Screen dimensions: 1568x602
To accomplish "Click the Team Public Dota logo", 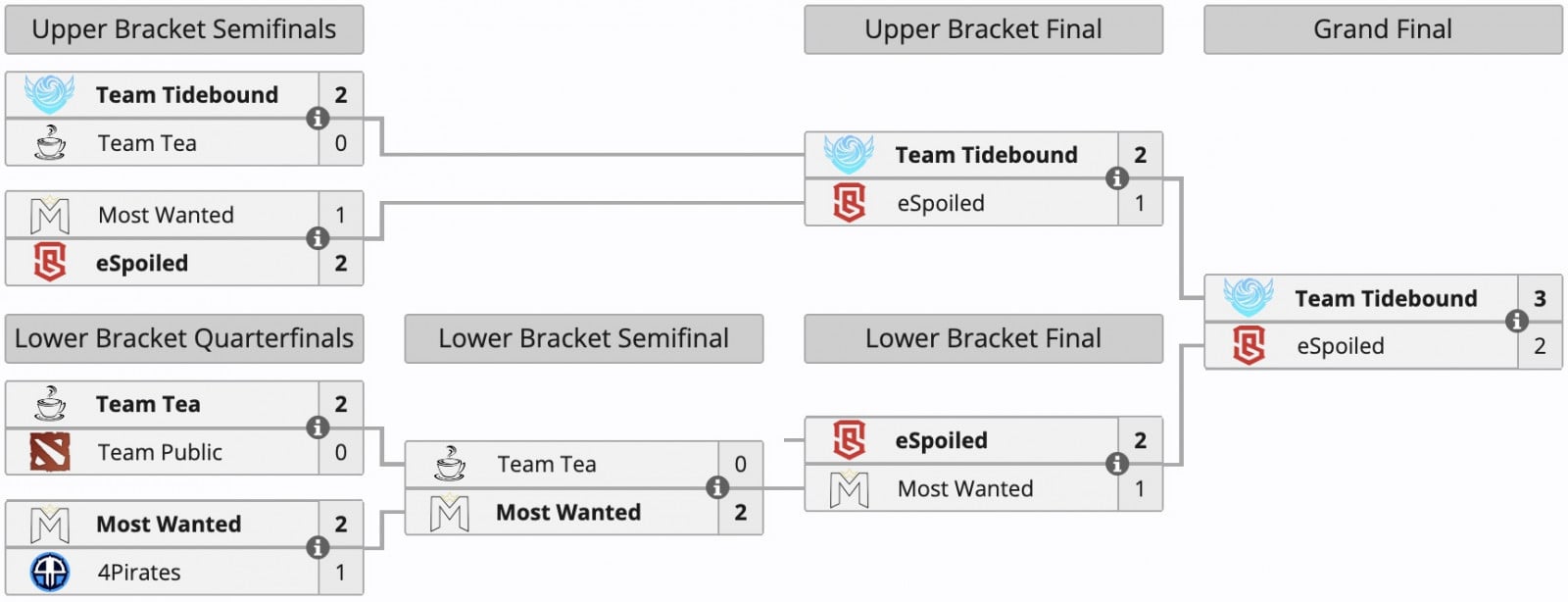I will (50, 452).
